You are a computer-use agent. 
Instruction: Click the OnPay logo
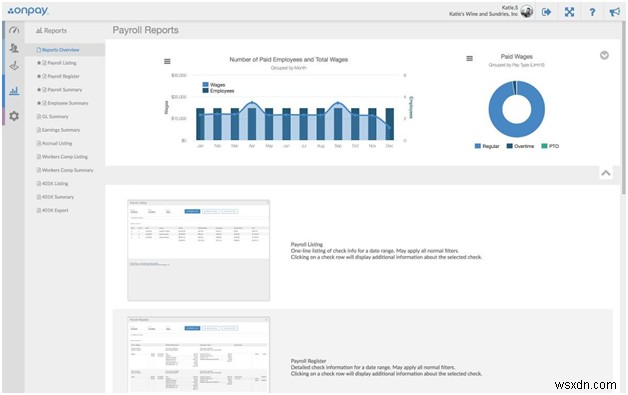tap(28, 11)
